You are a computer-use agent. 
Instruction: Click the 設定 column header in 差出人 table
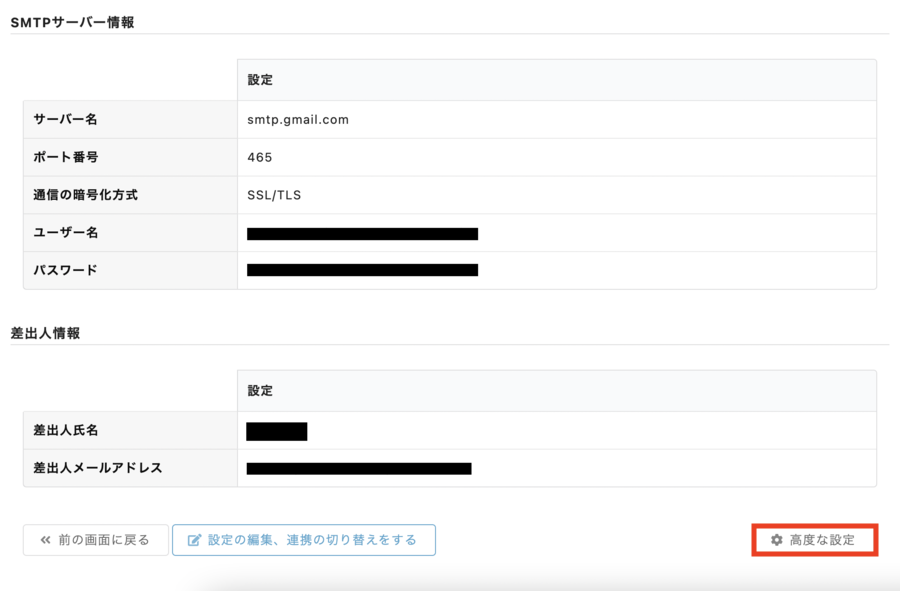tap(260, 390)
